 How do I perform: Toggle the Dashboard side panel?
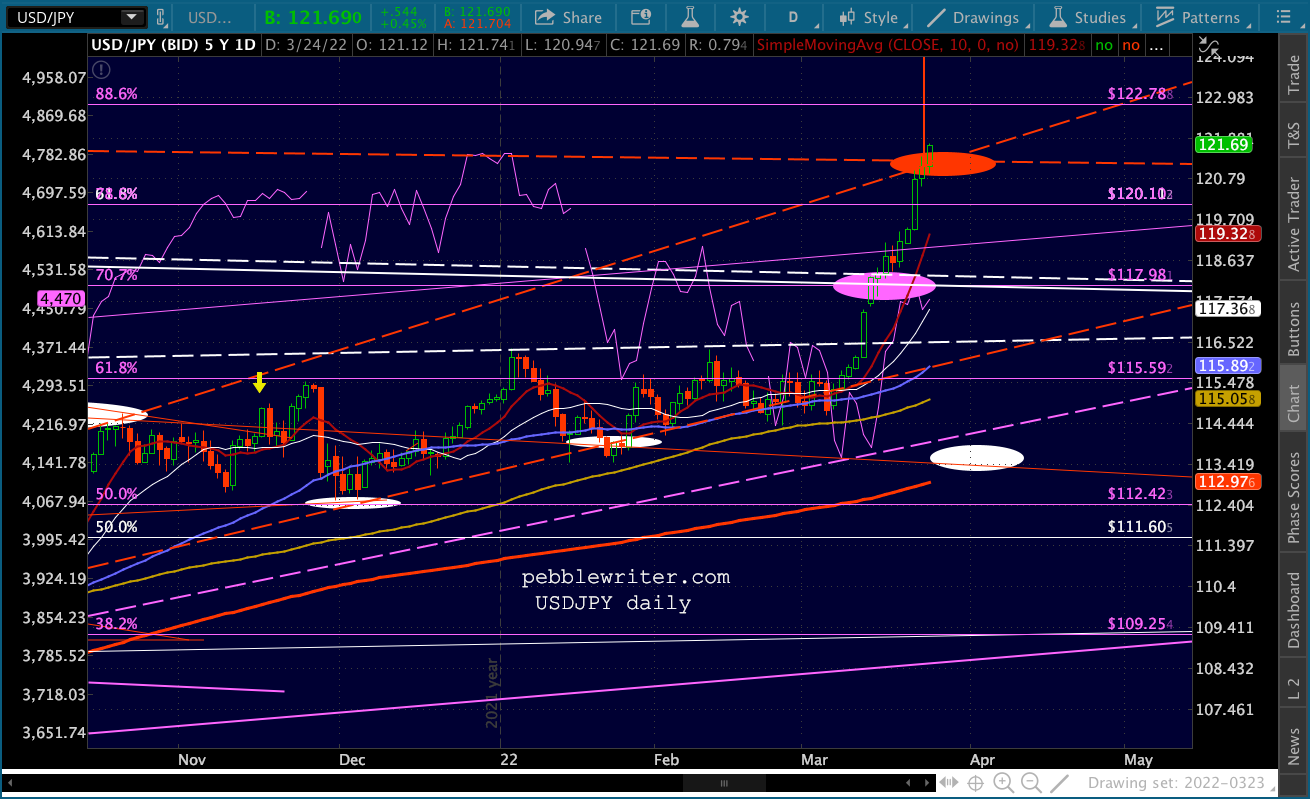coord(1294,610)
